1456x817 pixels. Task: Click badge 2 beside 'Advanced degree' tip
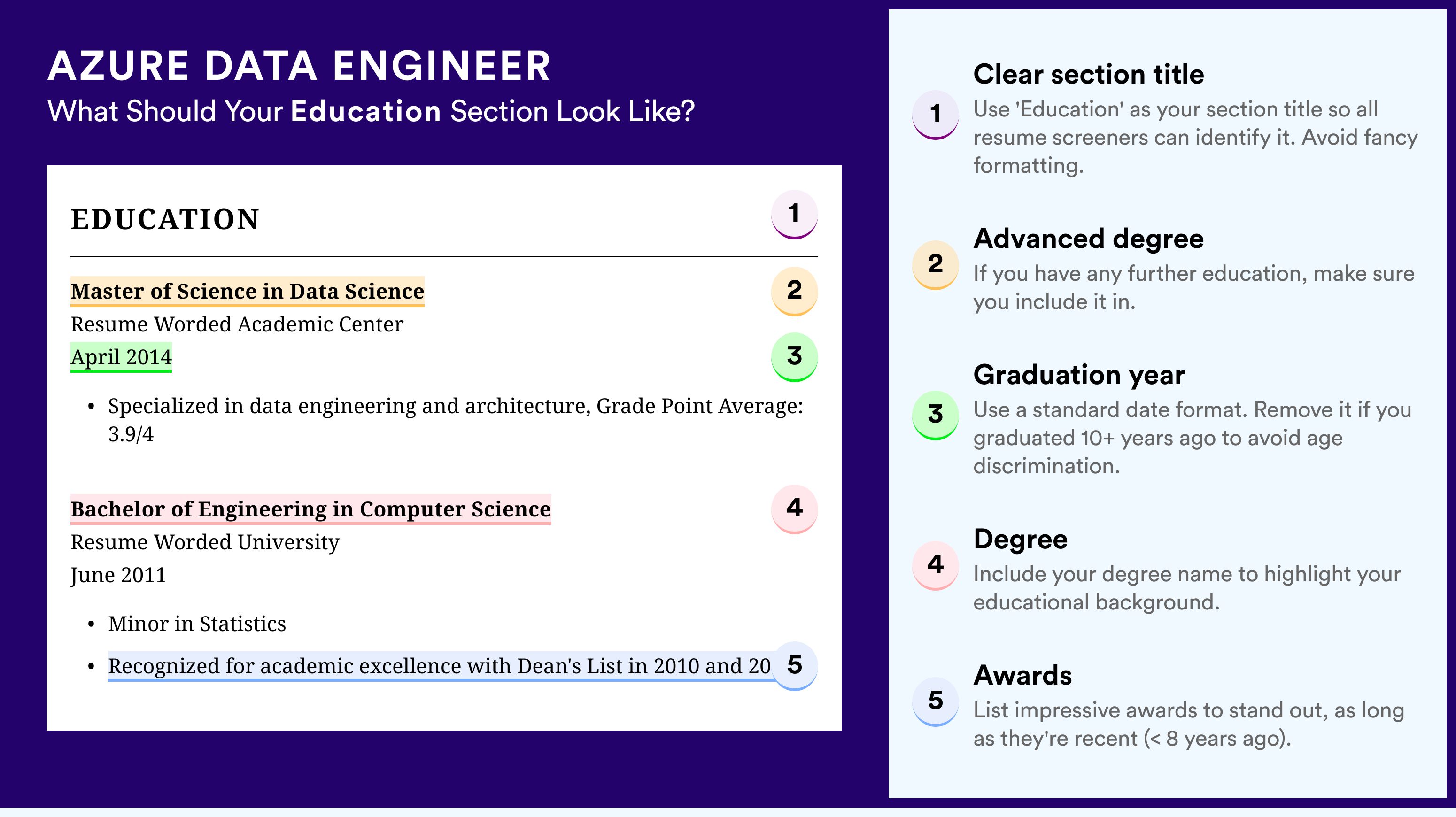[x=936, y=264]
